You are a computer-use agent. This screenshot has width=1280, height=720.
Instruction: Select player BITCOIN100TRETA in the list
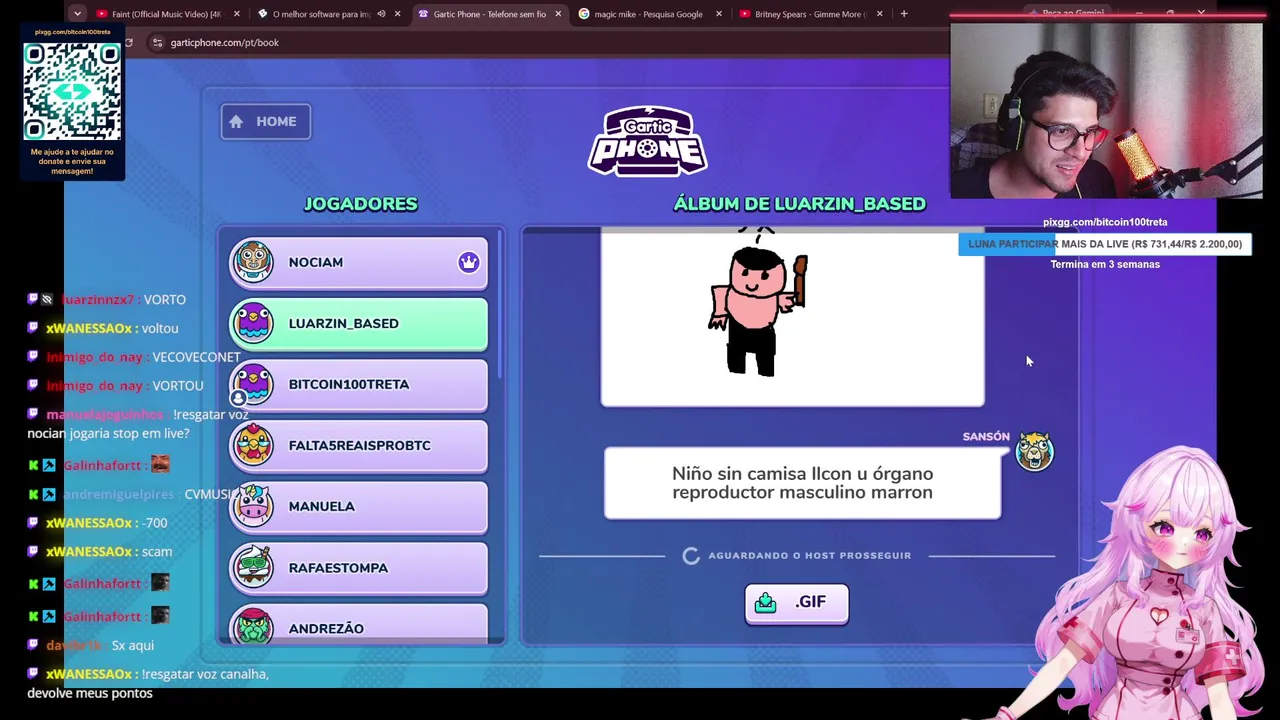tap(358, 384)
